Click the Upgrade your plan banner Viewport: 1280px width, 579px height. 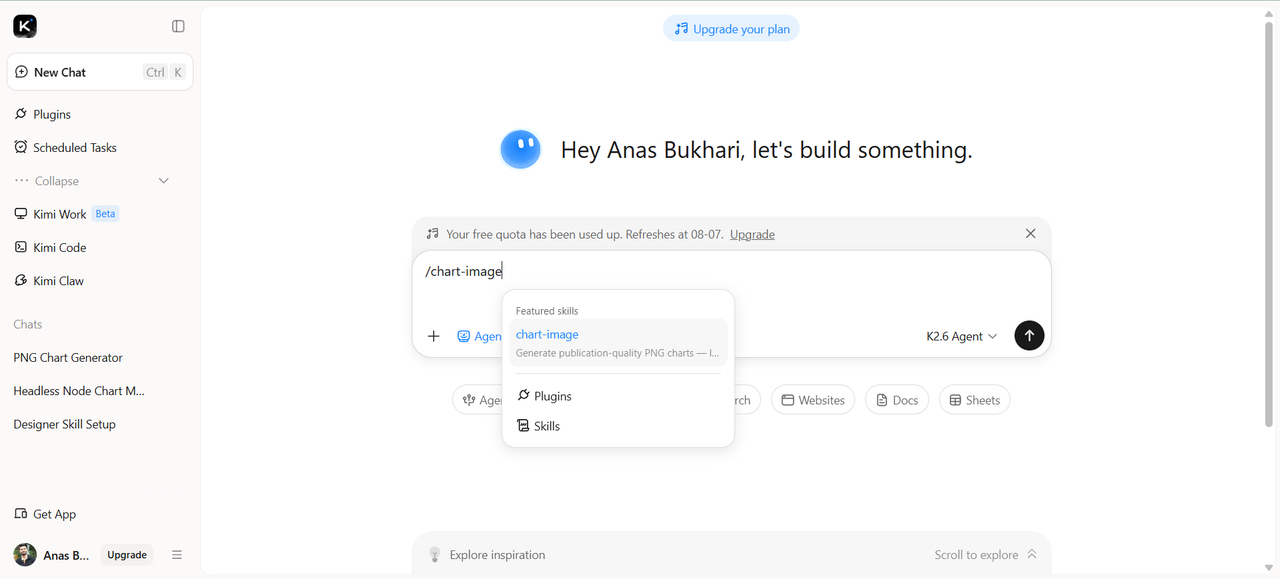[731, 29]
